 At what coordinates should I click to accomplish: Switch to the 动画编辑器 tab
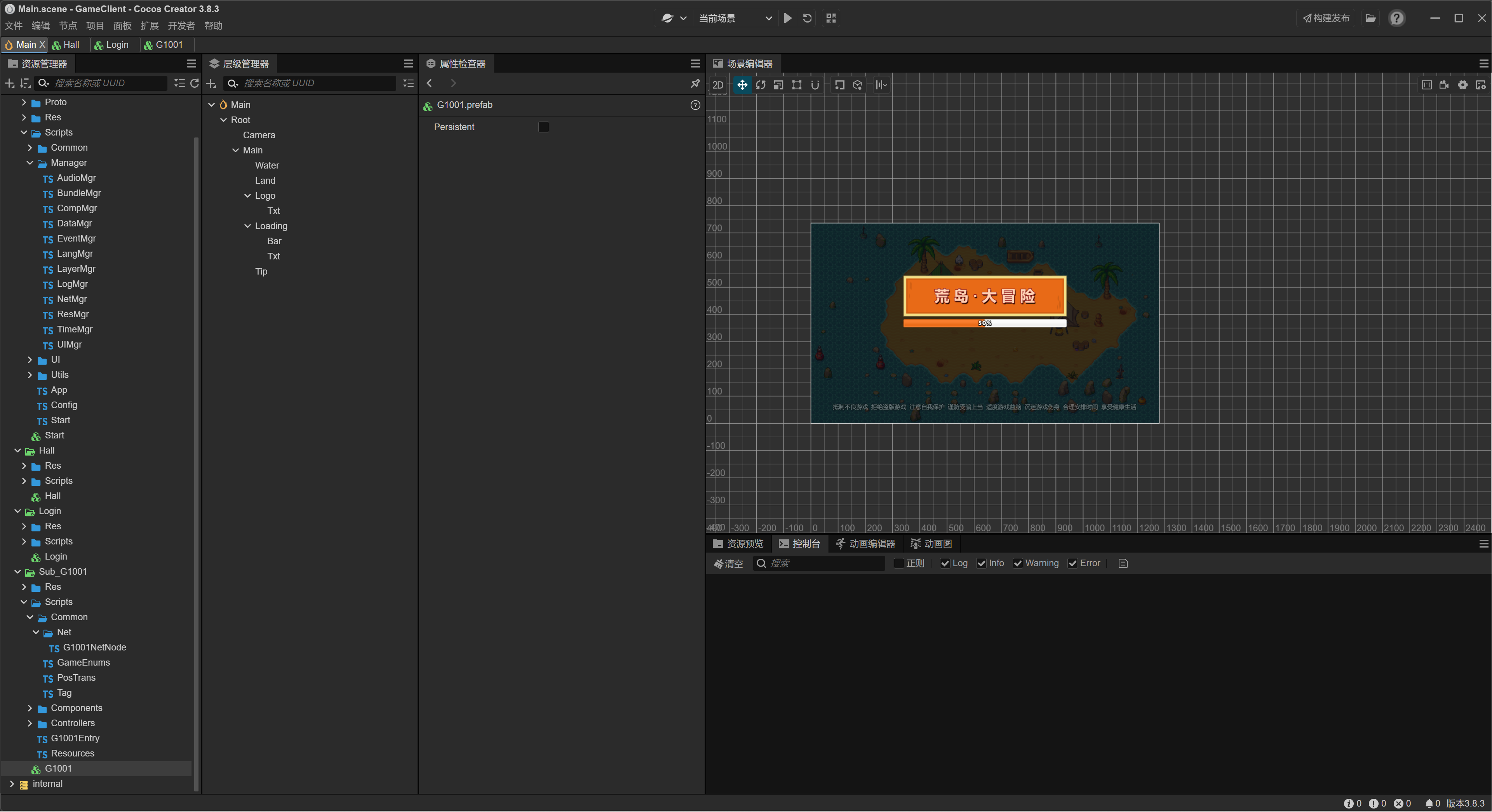click(865, 543)
